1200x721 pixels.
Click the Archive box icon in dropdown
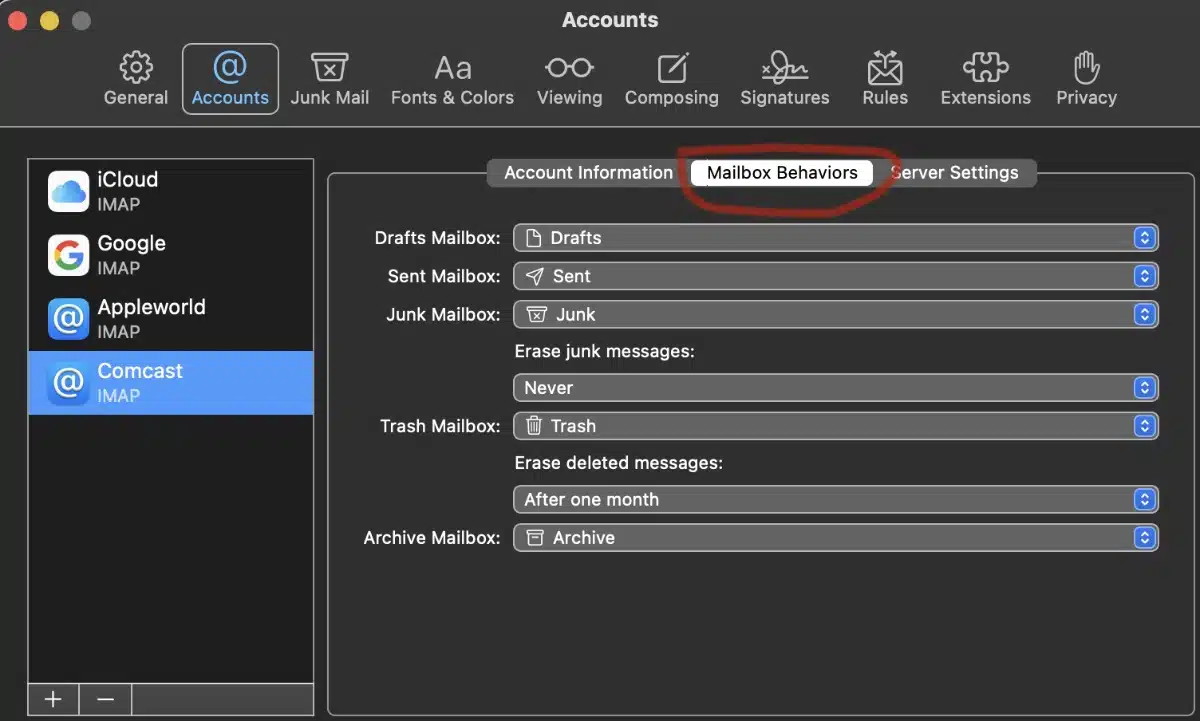535,538
